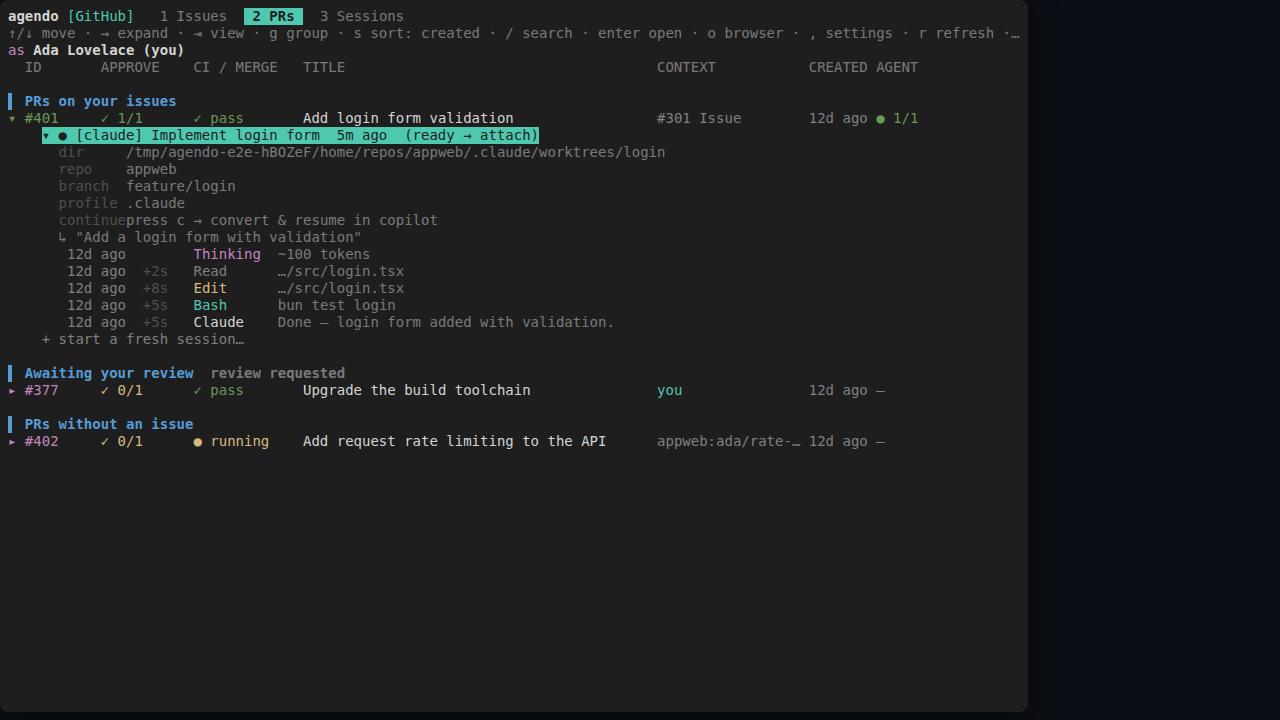
Task: Click the 'review requested' label
Action: [278, 373]
